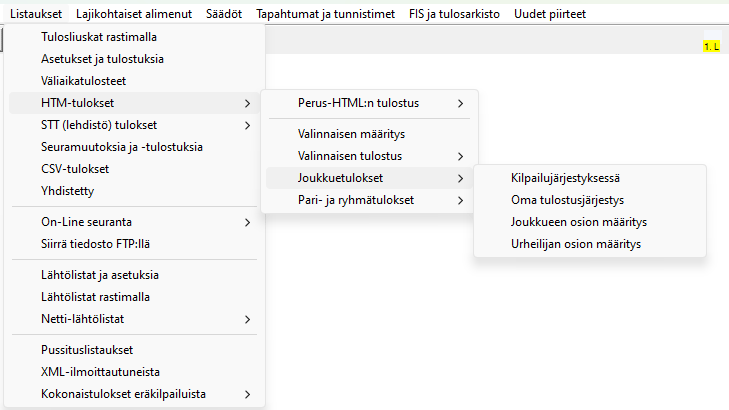Viewport: 729px width, 410px height.
Task: Click Uudet piirteet menu
Action: pos(549,14)
